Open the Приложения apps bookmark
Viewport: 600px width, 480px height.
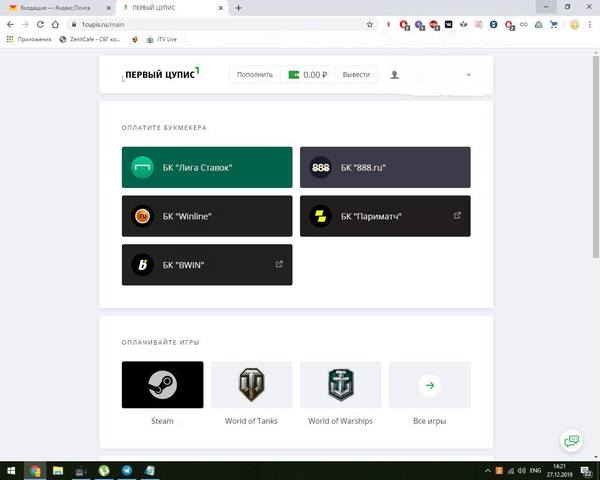pos(29,39)
